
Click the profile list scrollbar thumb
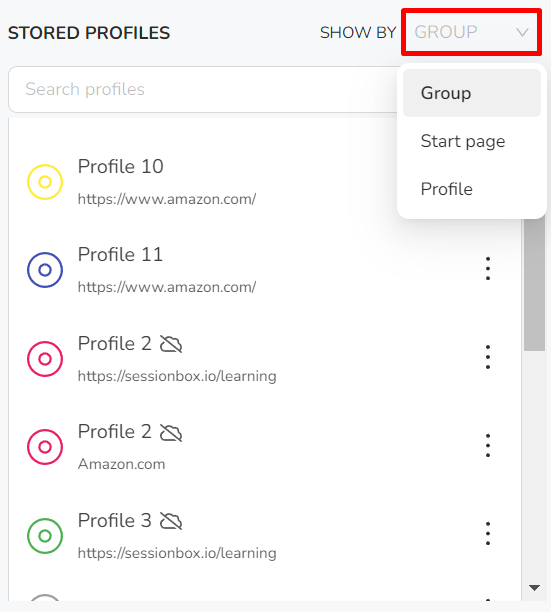(534, 285)
